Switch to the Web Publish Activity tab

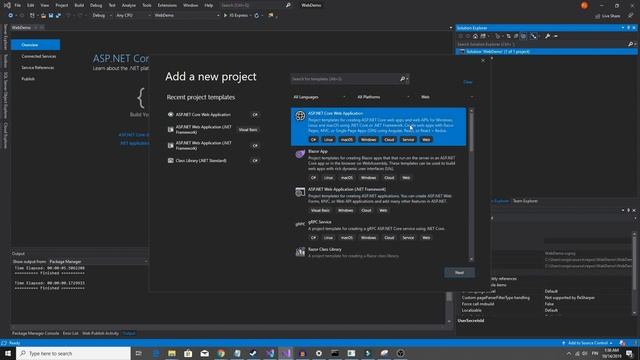pos(100,333)
